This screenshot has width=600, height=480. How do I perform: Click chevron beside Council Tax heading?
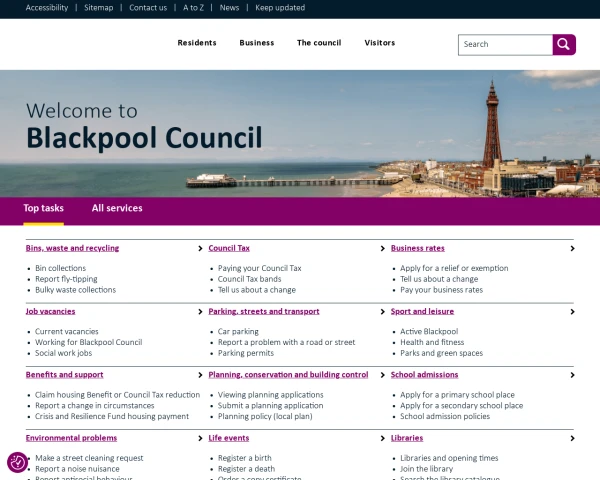point(383,249)
